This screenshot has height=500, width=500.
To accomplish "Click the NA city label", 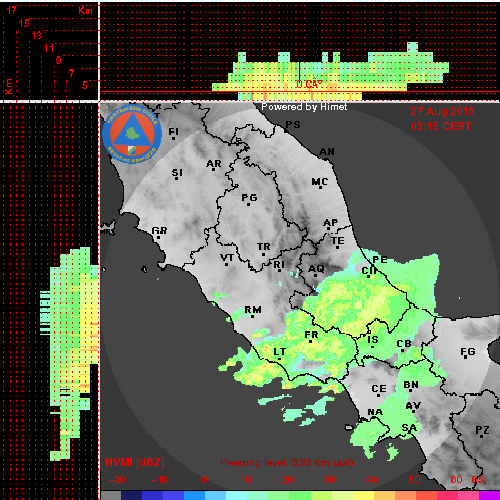I will (x=375, y=412).
